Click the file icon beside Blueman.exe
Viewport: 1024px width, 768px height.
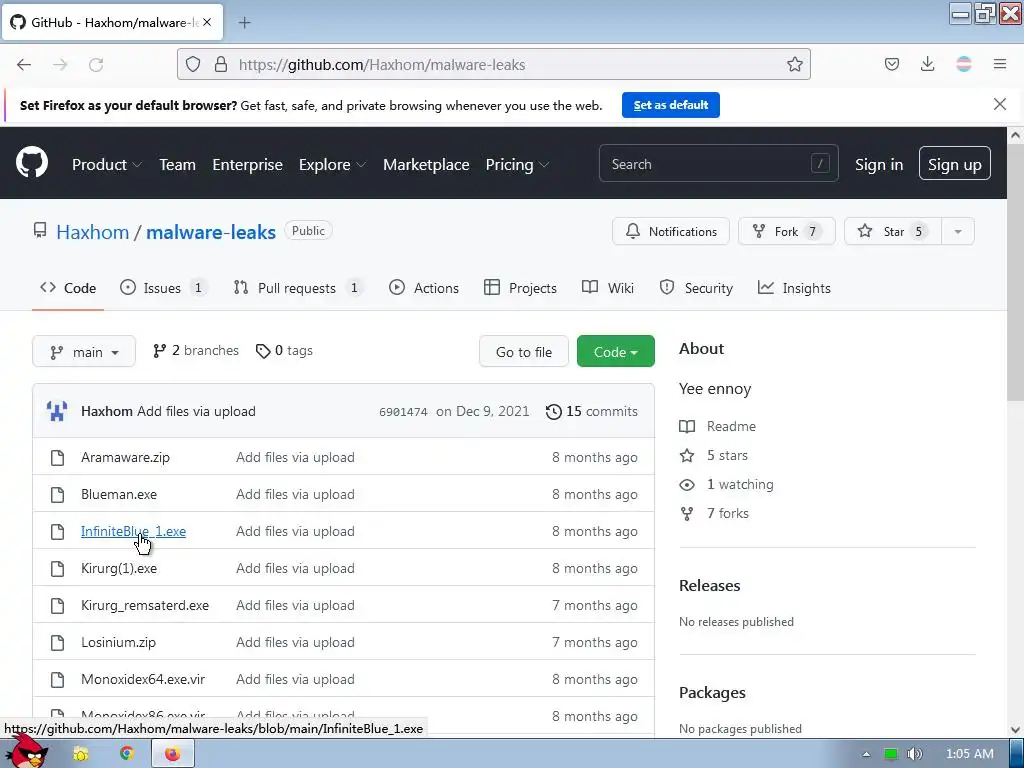(57, 495)
